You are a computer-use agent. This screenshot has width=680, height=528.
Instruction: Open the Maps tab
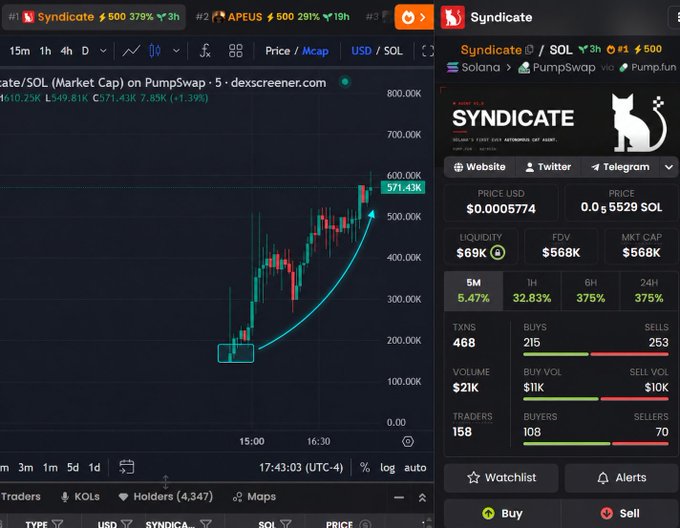pos(254,497)
